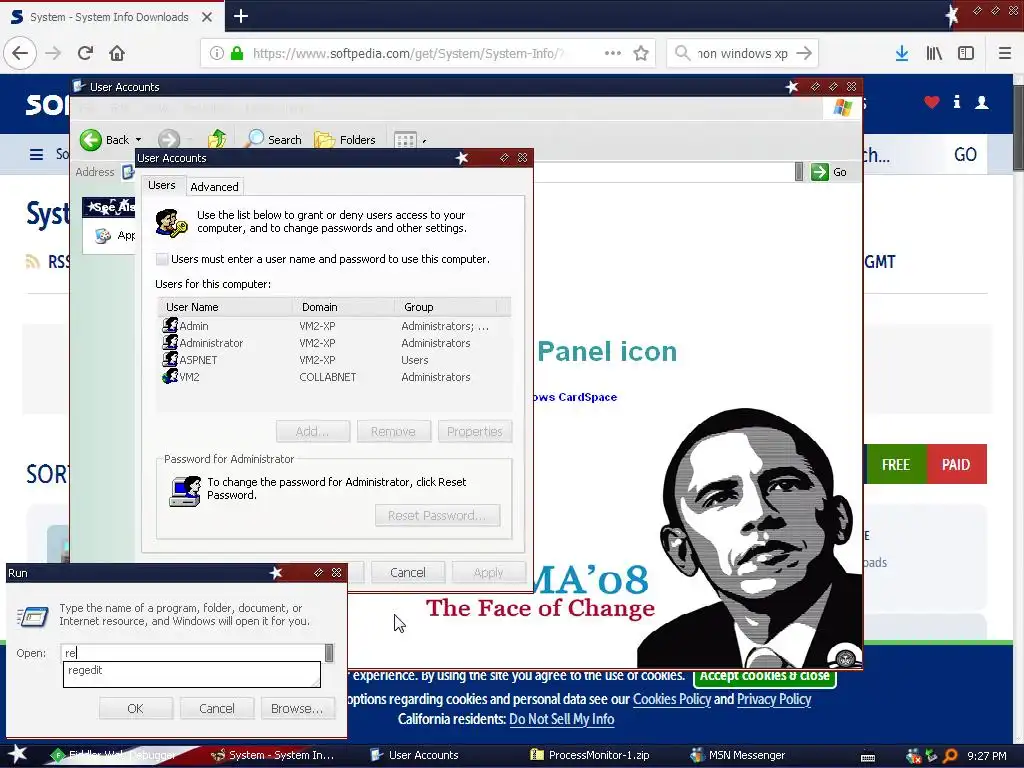The width and height of the screenshot is (1024, 768).
Task: Open the Firefox library icon
Action: point(934,53)
